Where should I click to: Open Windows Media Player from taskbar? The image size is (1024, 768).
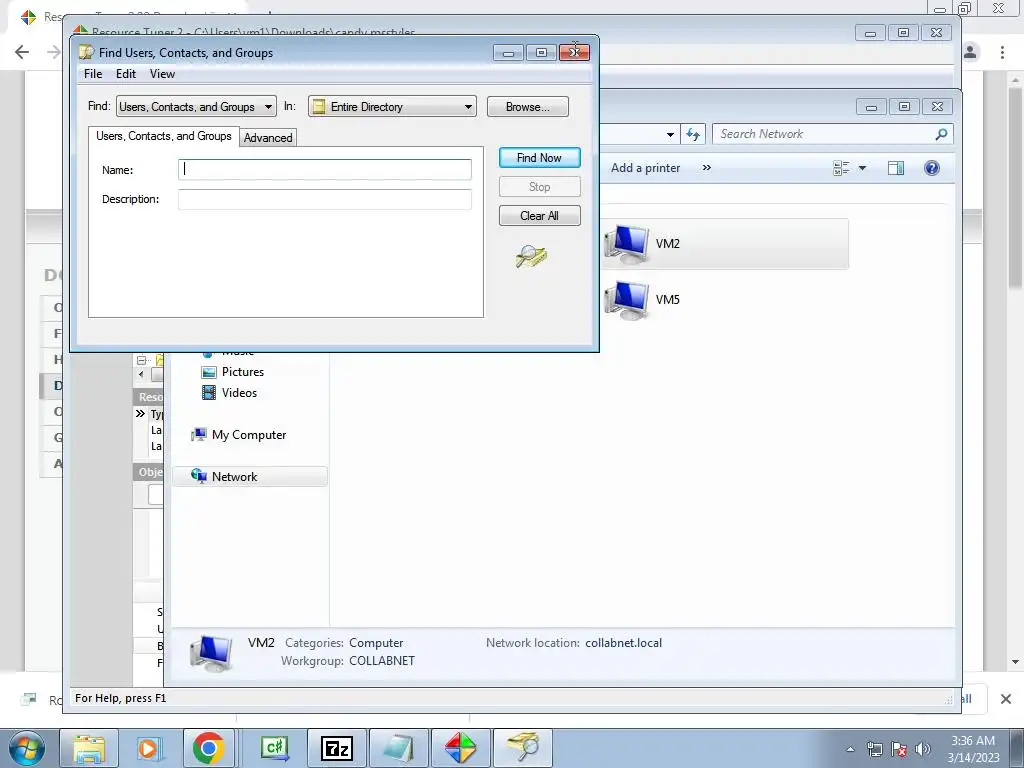tap(148, 748)
